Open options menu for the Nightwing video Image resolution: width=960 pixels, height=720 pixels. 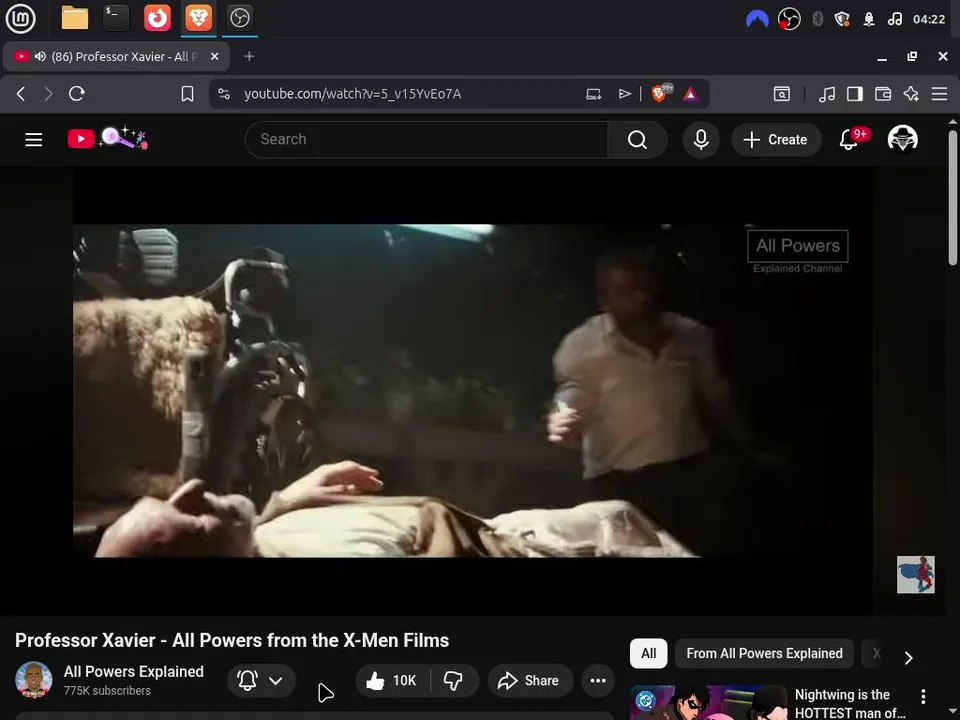pos(923,696)
